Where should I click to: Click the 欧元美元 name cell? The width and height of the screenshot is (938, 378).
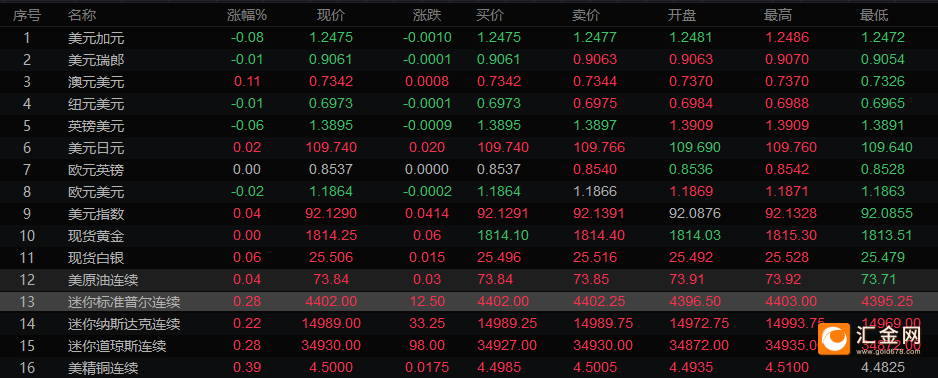coord(96,192)
